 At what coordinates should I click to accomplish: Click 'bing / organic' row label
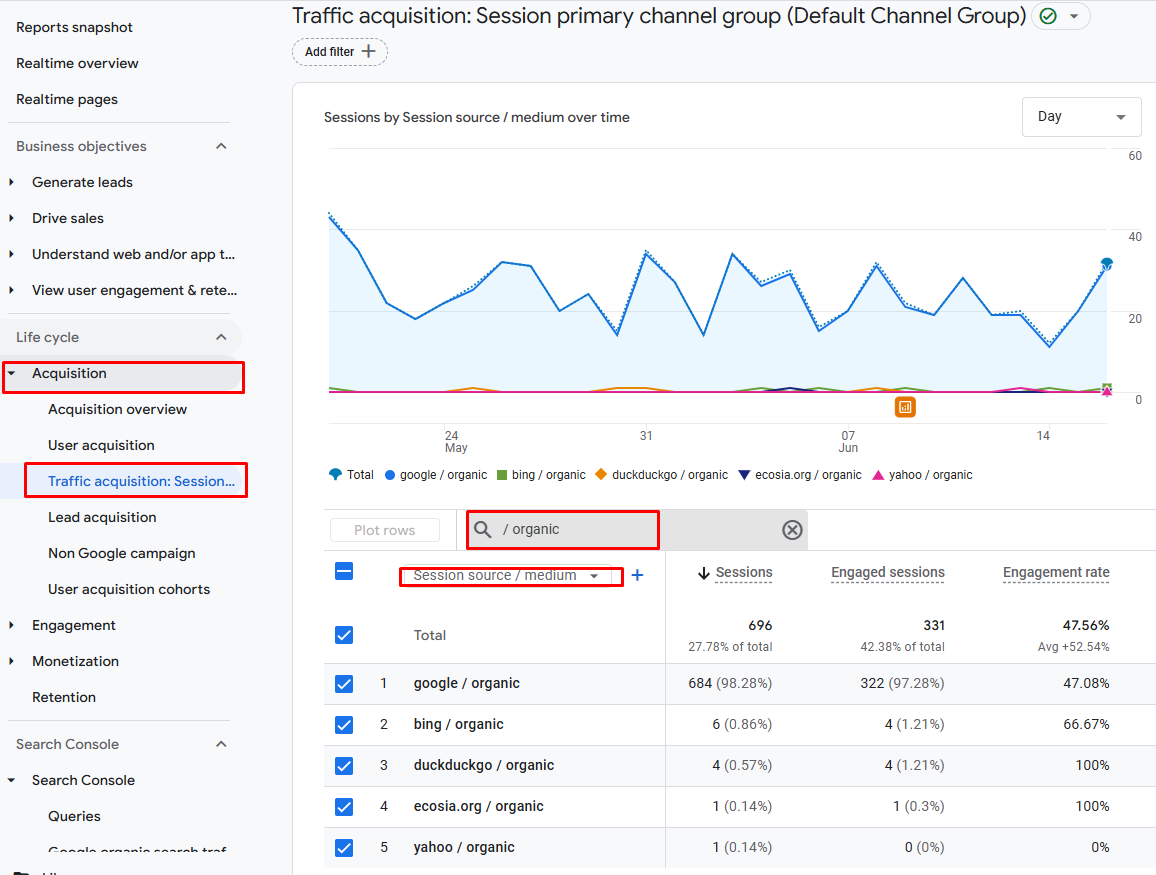click(459, 724)
